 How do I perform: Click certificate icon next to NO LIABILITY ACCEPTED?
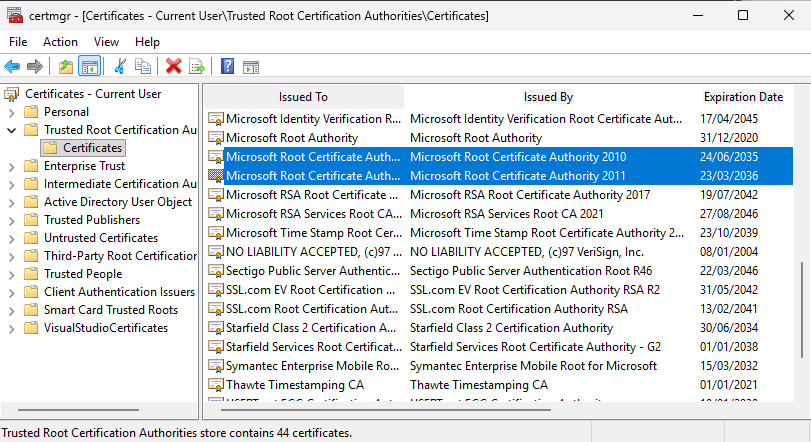[x=216, y=252]
